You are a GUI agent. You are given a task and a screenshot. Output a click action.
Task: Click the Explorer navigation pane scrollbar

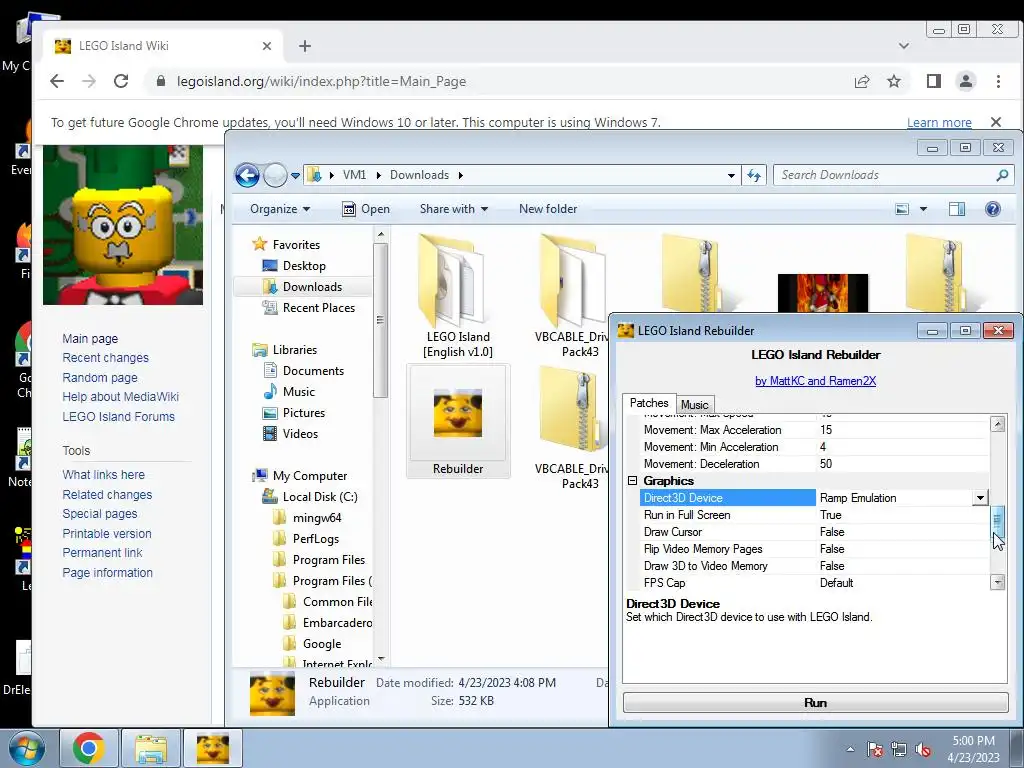381,320
